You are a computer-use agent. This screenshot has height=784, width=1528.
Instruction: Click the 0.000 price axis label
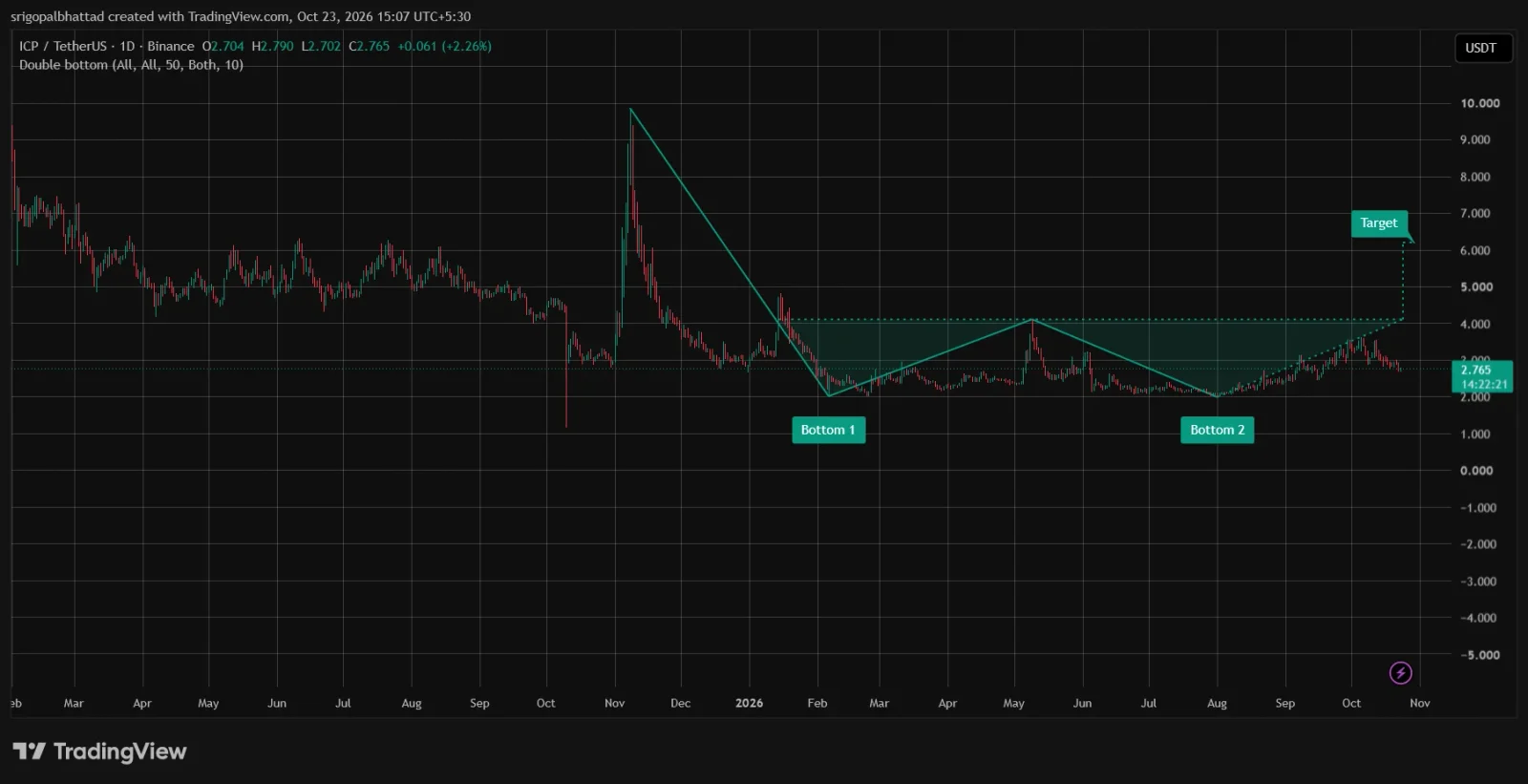(x=1476, y=471)
